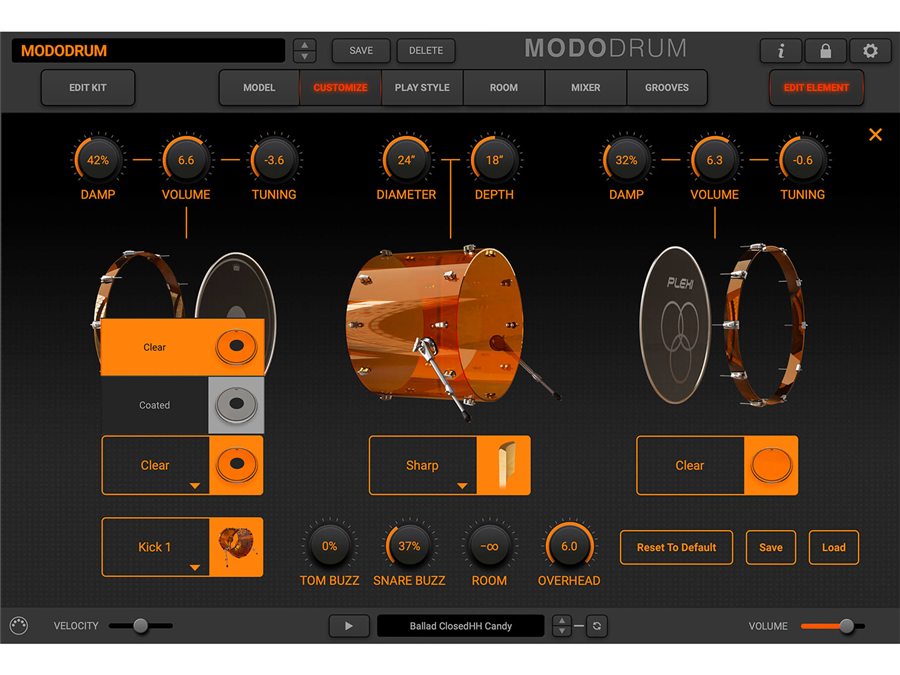
Task: Click the Load button
Action: (x=833, y=547)
